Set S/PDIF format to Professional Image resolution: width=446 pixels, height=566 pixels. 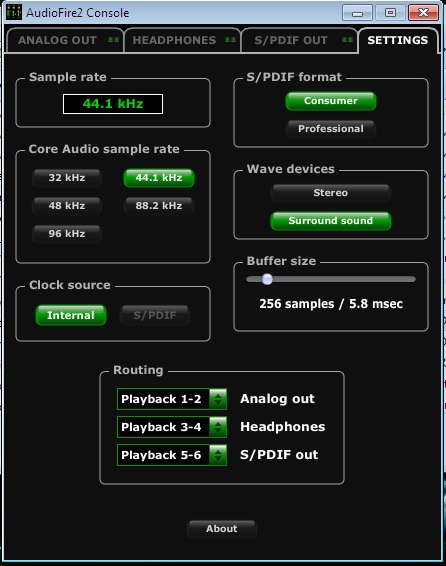coord(331,129)
